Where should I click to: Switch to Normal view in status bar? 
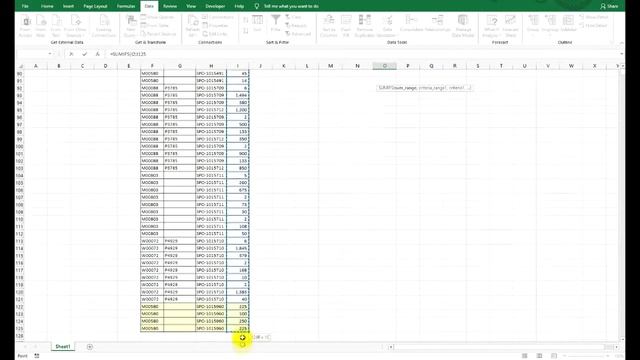coord(524,356)
